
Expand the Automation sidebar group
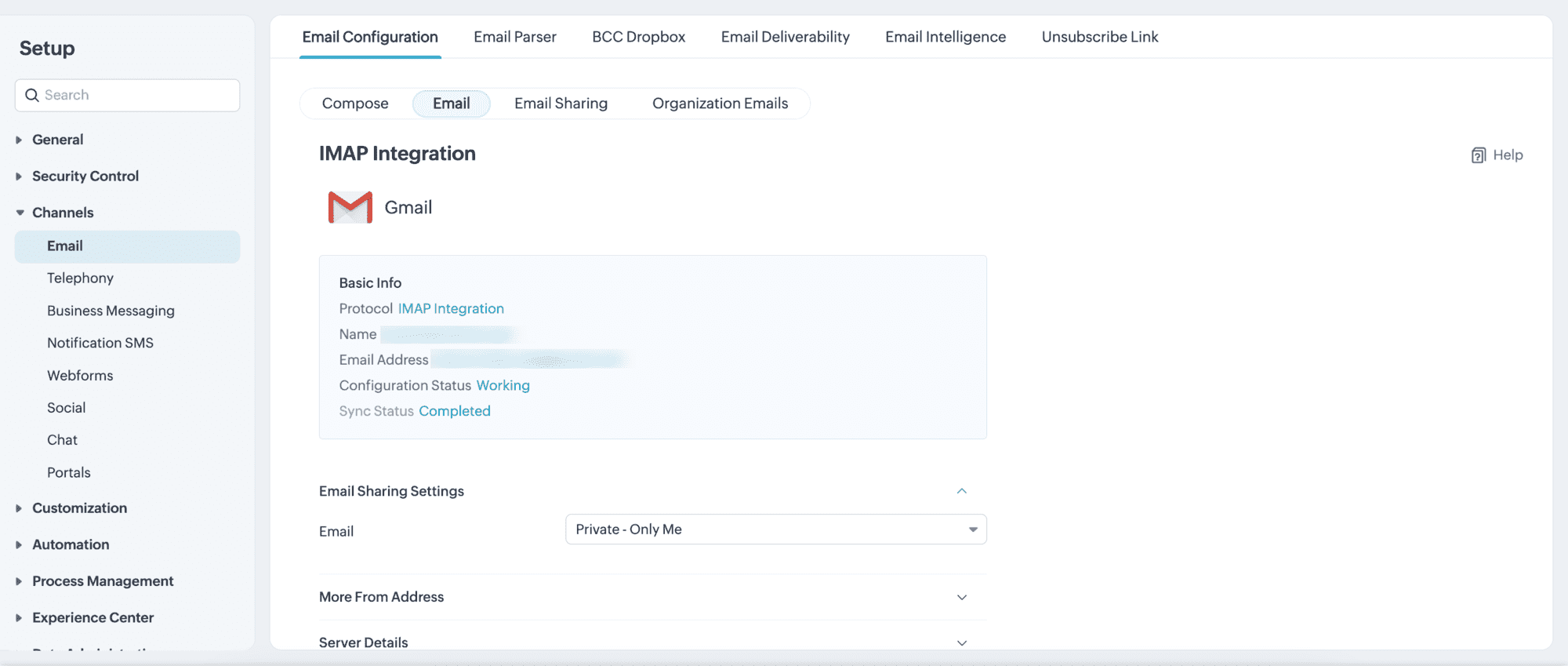pyautogui.click(x=19, y=544)
